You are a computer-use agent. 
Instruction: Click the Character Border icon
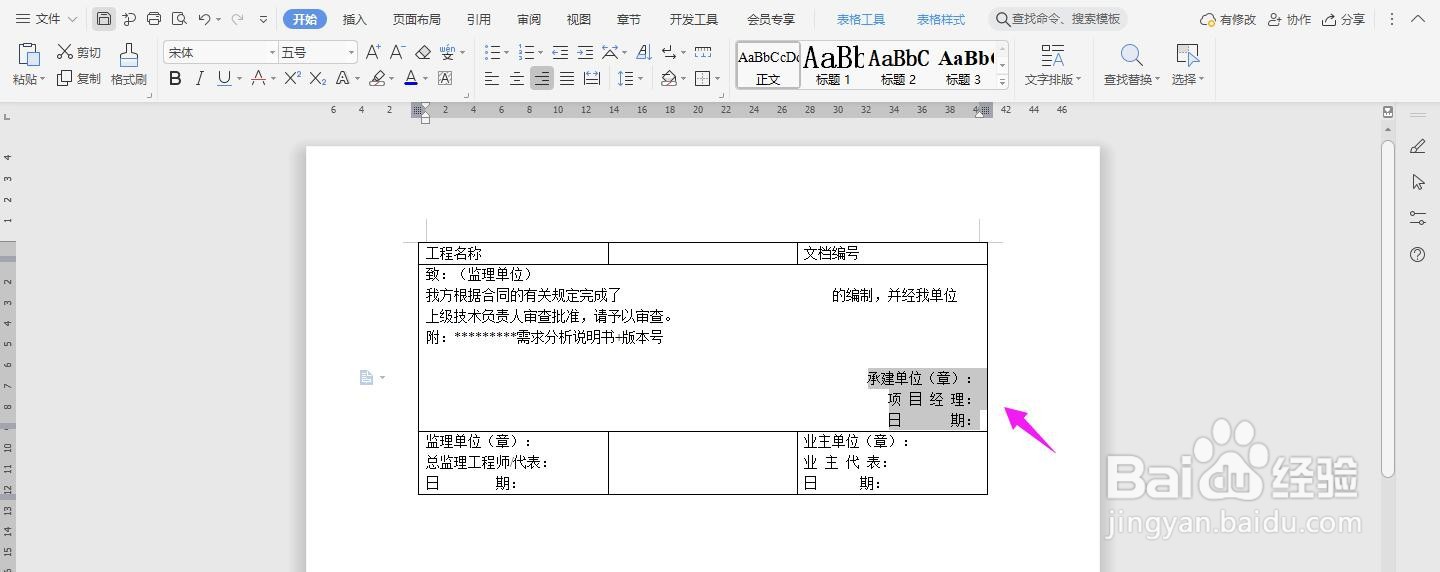click(x=445, y=78)
